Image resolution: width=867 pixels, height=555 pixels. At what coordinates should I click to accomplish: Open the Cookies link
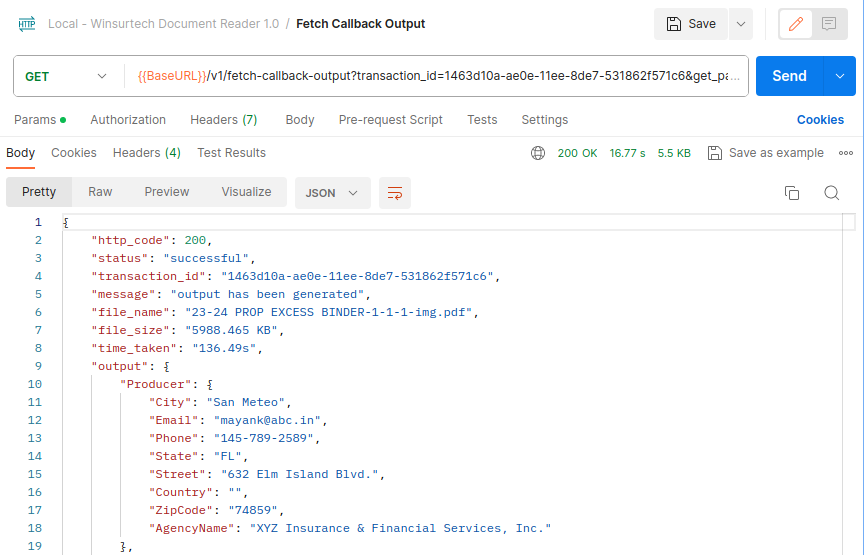click(x=820, y=120)
